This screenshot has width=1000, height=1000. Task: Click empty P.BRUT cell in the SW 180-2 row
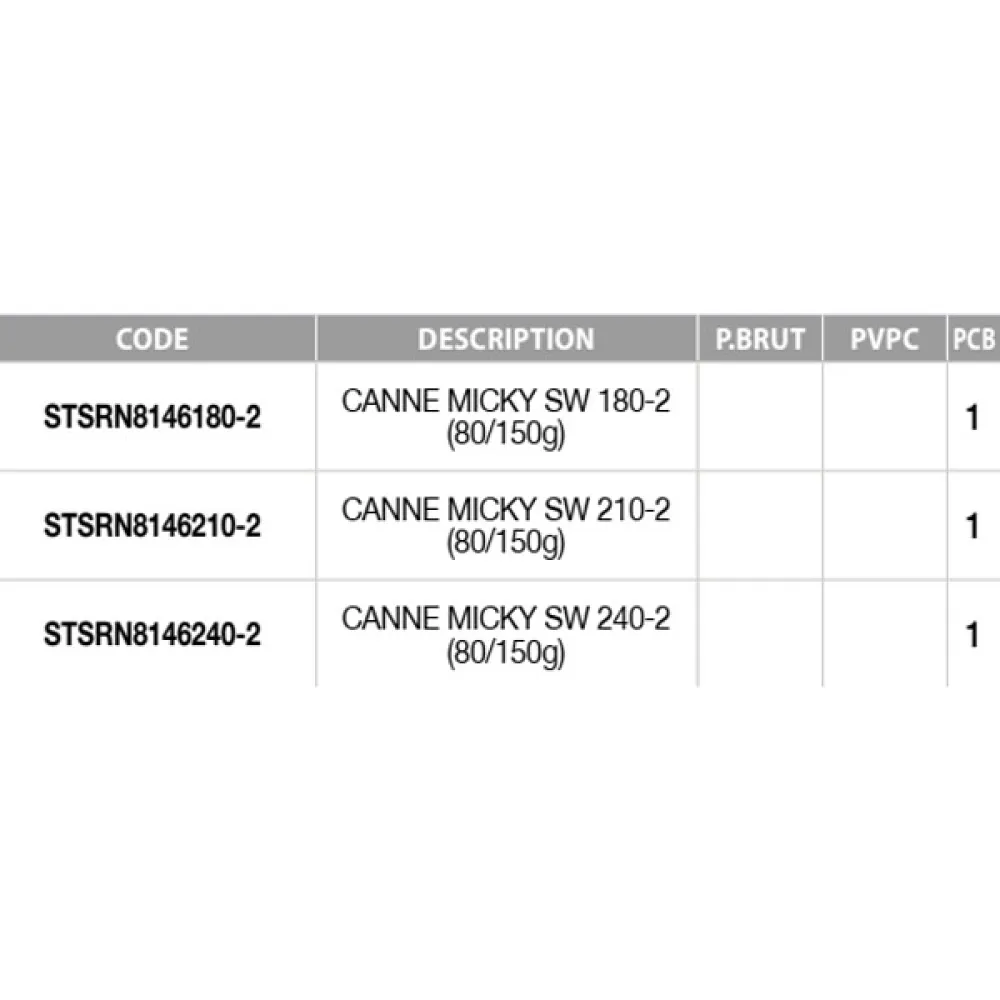[x=760, y=417]
